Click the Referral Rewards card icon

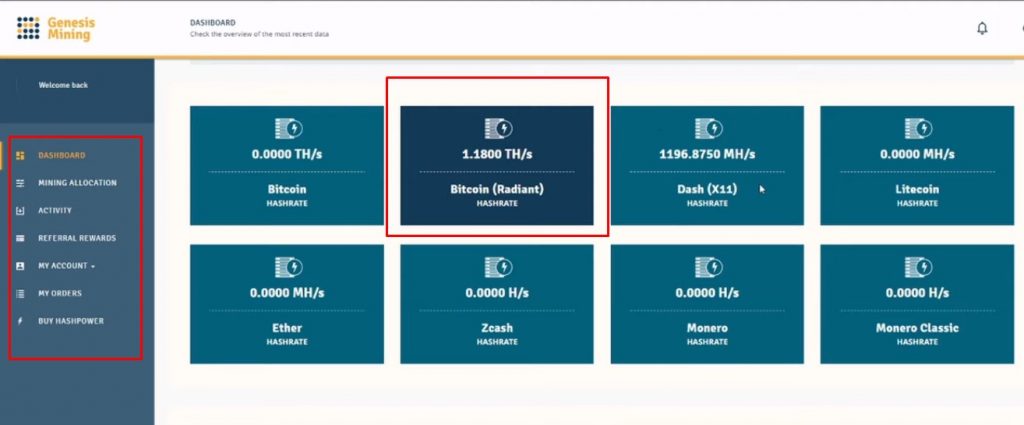point(20,238)
